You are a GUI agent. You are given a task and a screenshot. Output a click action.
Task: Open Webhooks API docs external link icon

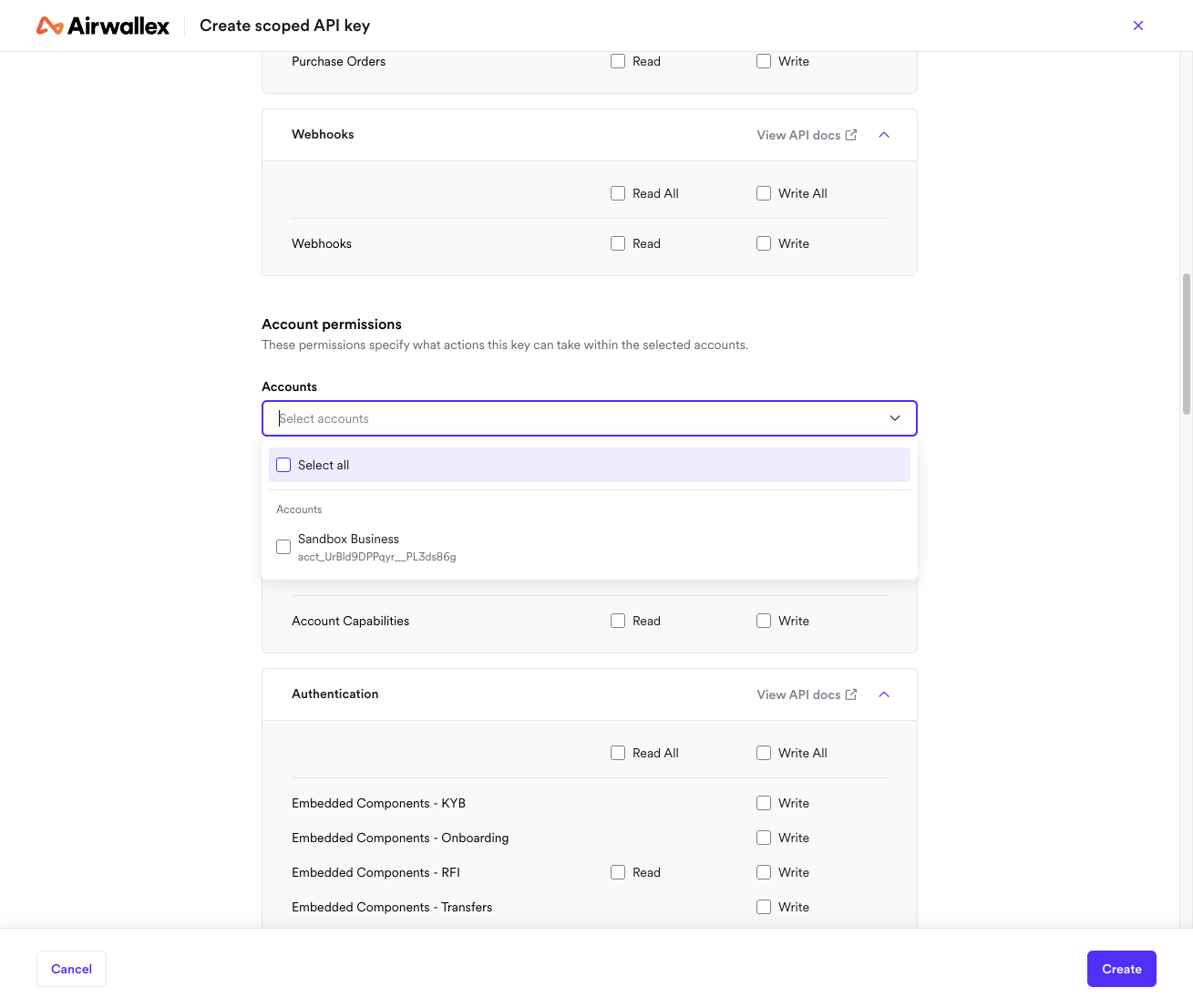(x=851, y=135)
